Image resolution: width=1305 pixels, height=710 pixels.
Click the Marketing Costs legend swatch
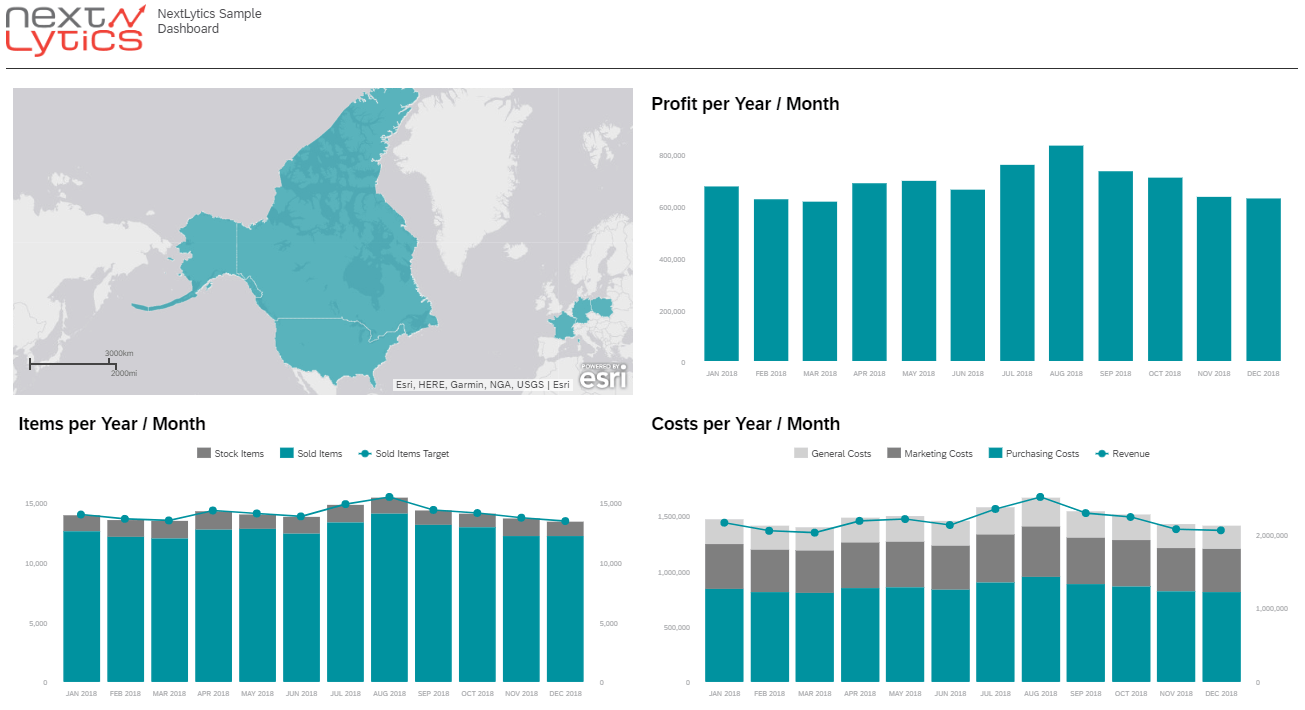pyautogui.click(x=892, y=453)
